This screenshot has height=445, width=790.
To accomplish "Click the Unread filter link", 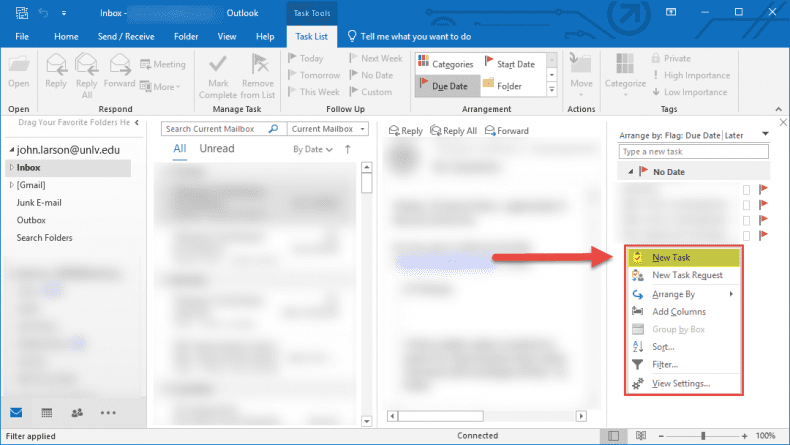I will [x=217, y=149].
